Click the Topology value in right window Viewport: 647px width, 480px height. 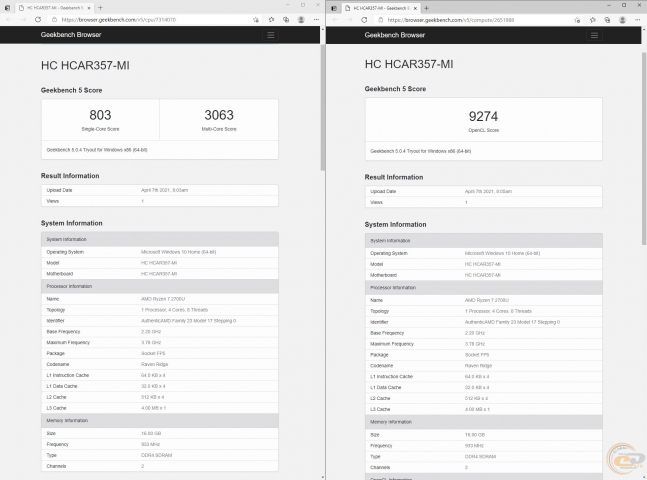[x=498, y=311]
